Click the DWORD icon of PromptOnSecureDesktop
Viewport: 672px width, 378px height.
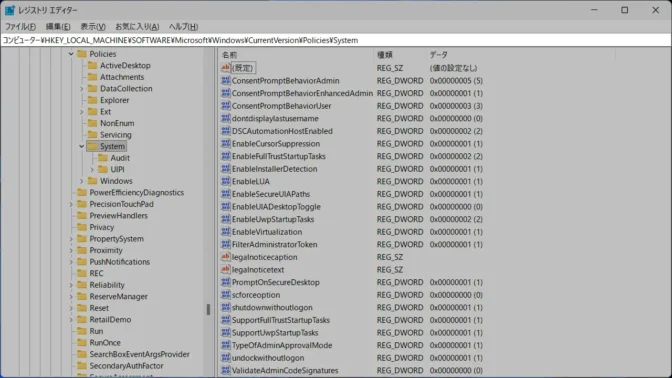coord(225,282)
